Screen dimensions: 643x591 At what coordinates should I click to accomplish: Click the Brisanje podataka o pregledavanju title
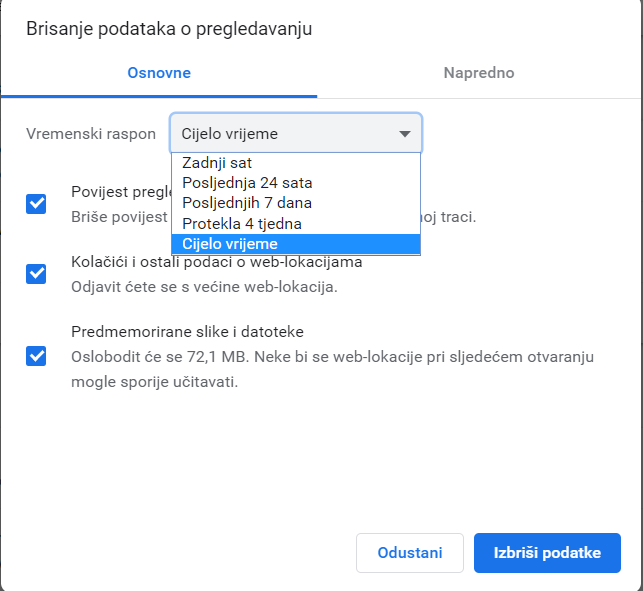[169, 29]
